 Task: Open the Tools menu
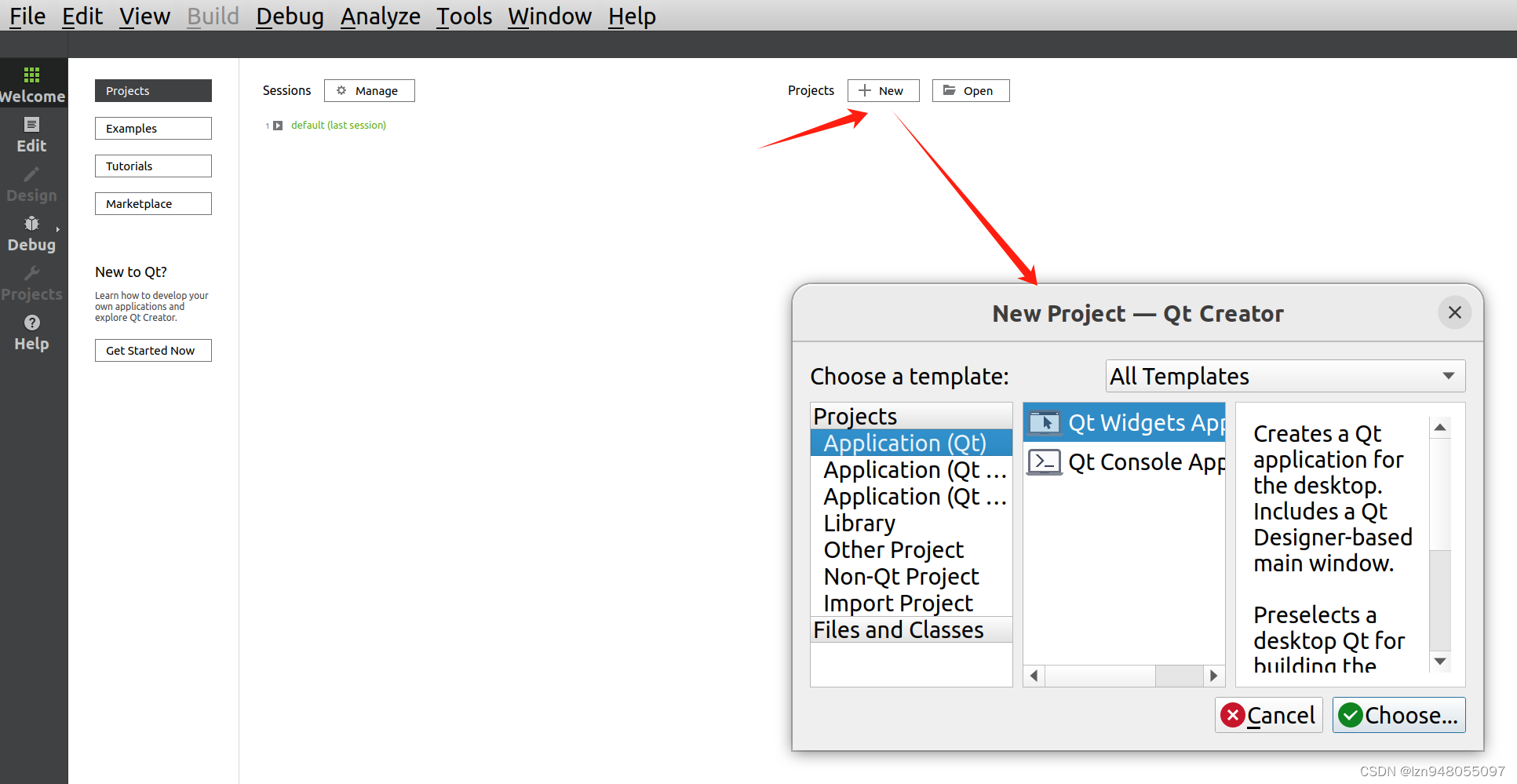pos(465,16)
